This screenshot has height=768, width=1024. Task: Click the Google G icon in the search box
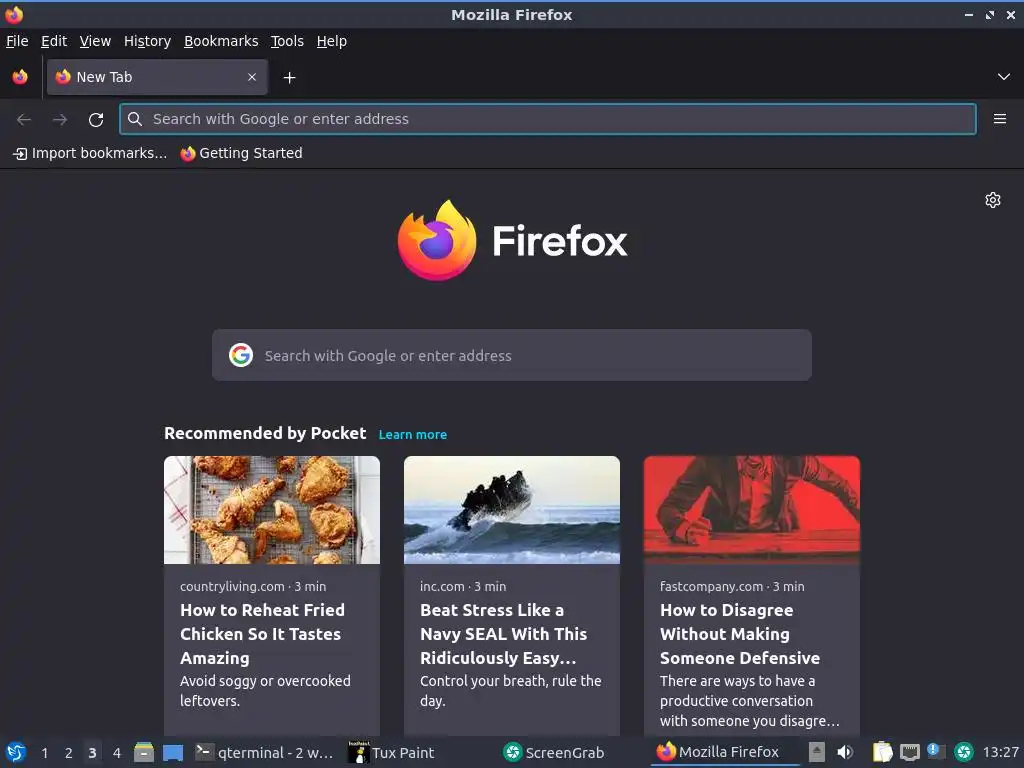241,355
